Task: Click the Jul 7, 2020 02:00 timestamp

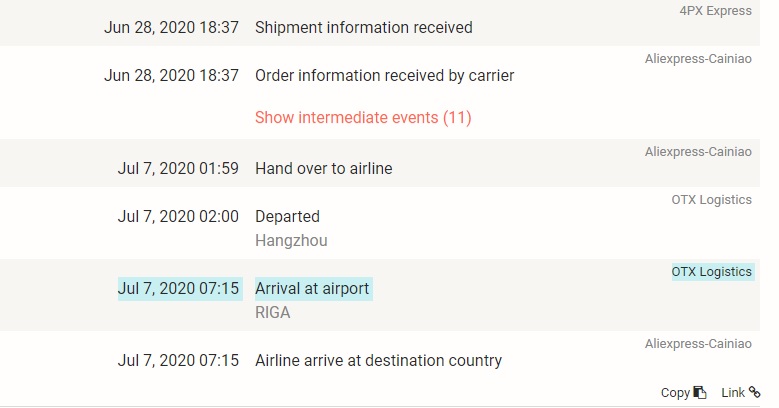Action: tap(178, 217)
